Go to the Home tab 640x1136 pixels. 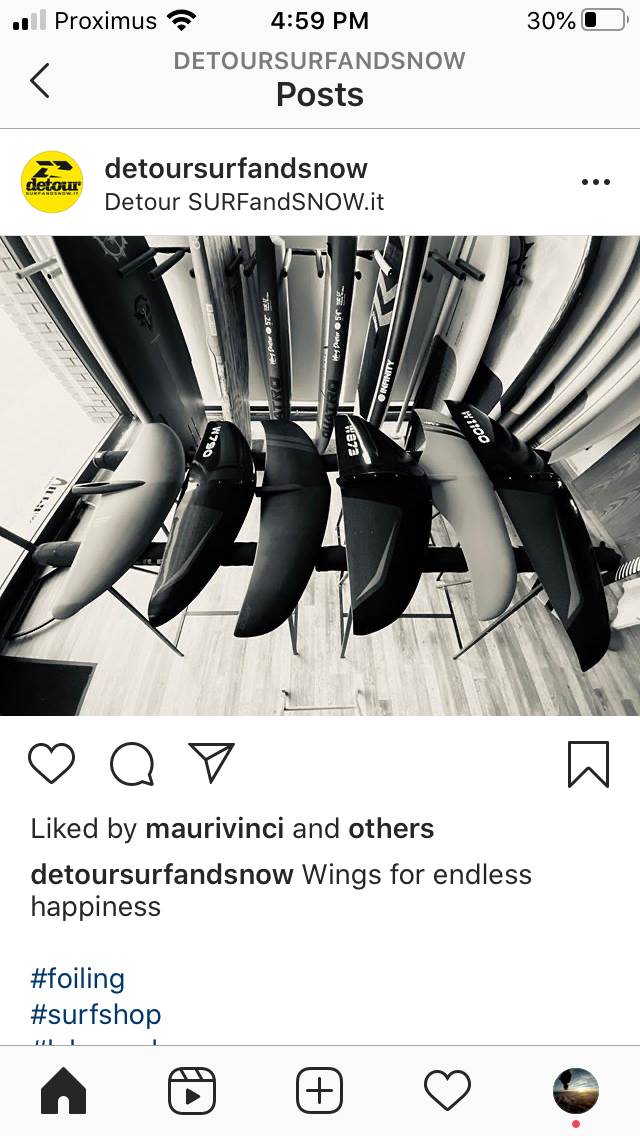click(x=64, y=1090)
